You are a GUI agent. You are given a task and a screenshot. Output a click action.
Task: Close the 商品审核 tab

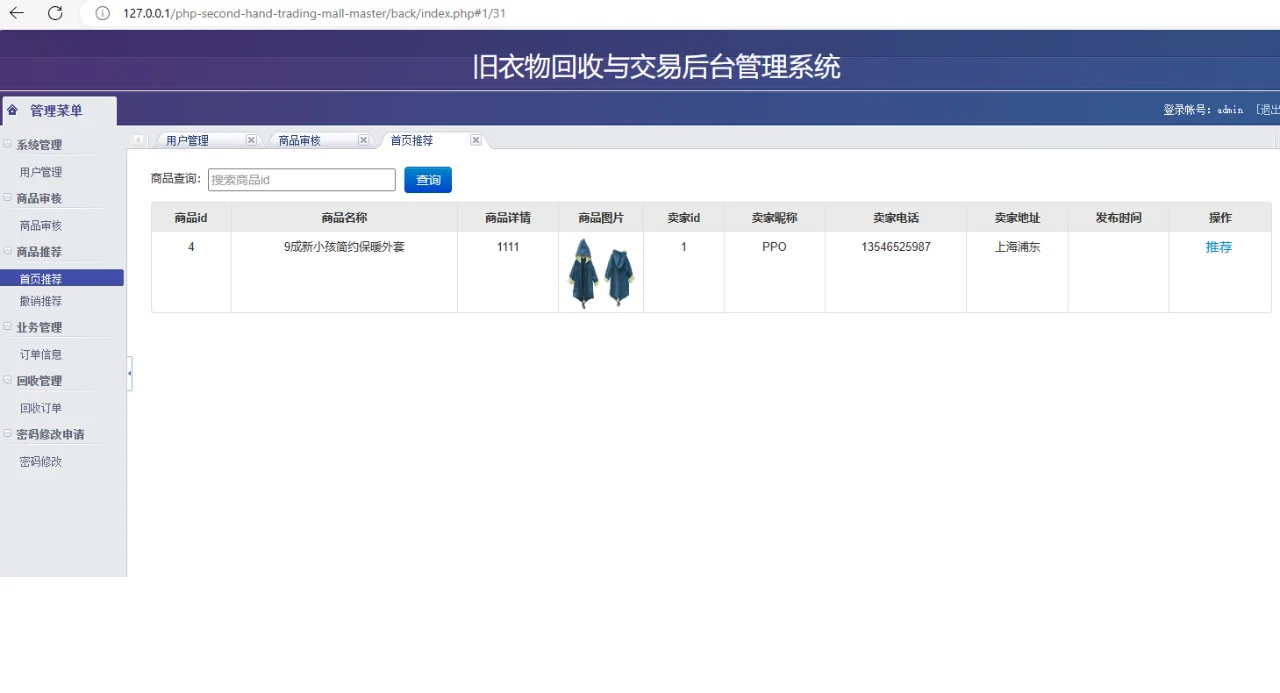[x=363, y=140]
